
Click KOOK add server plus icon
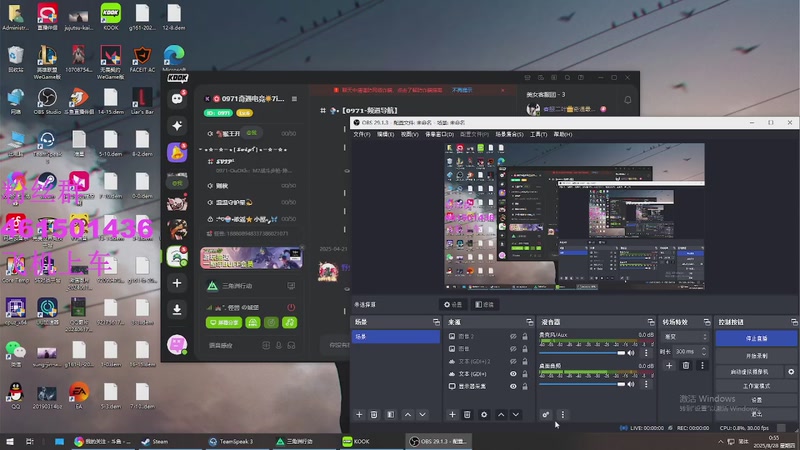177,283
